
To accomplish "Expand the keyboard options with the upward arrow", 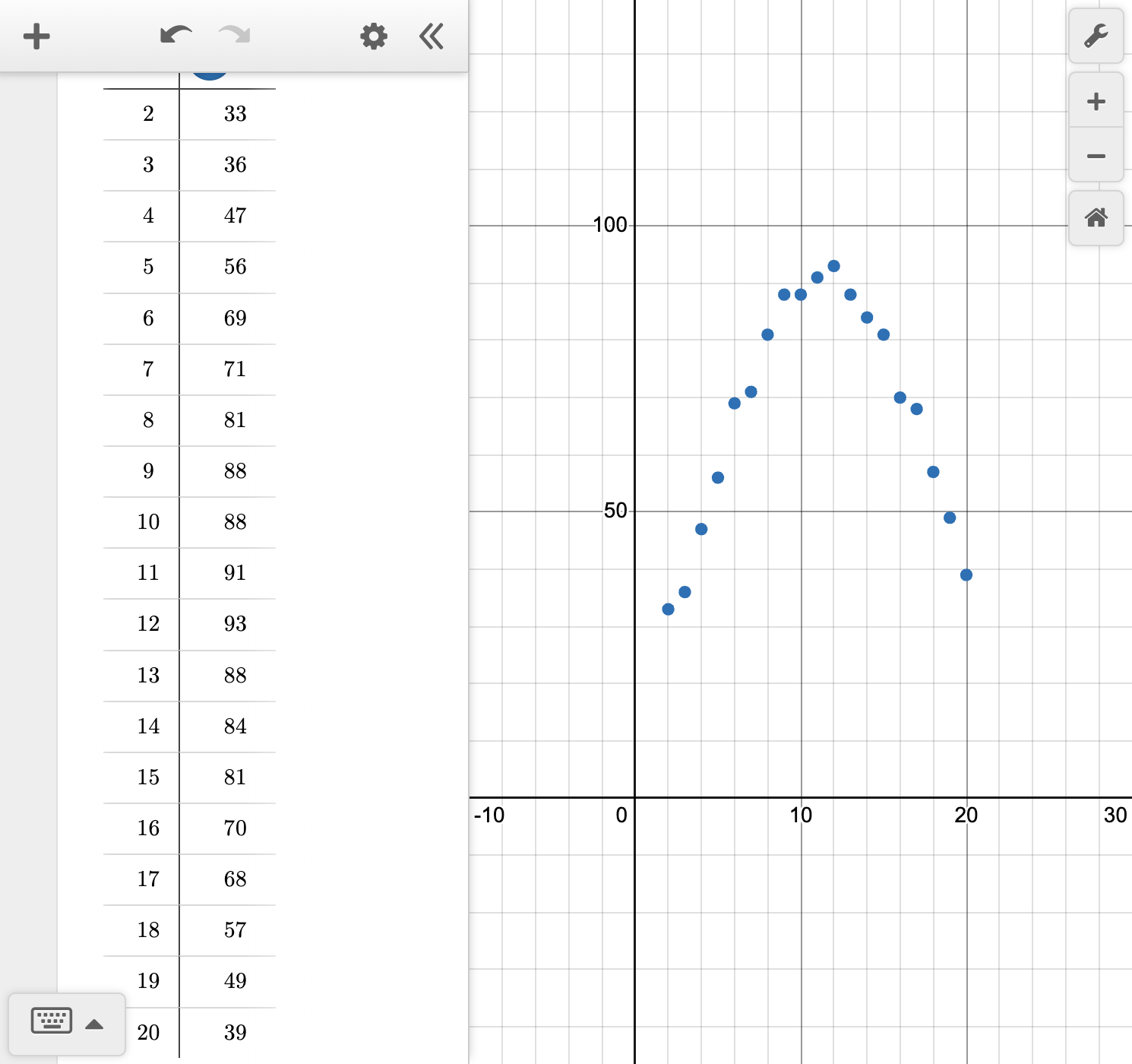I will pyautogui.click(x=96, y=1023).
